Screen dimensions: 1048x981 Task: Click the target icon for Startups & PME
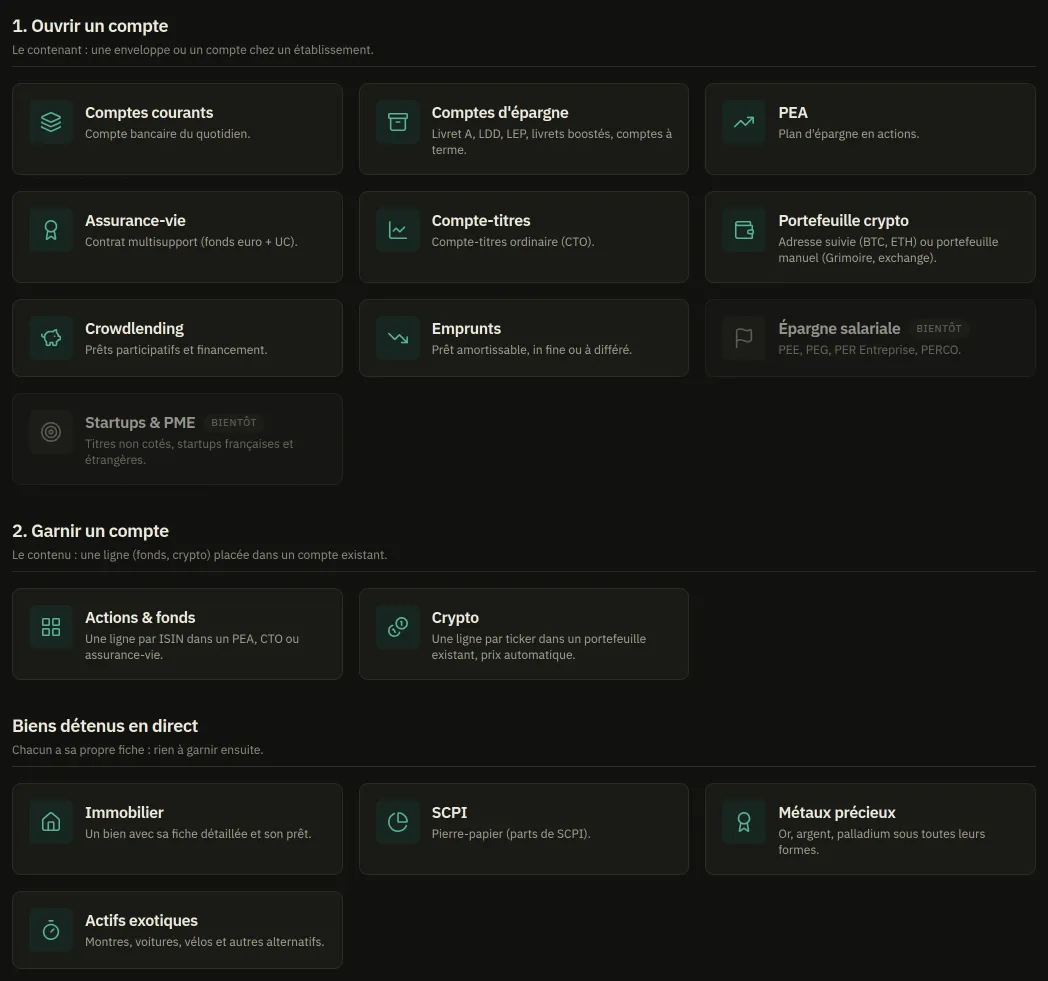tap(51, 432)
